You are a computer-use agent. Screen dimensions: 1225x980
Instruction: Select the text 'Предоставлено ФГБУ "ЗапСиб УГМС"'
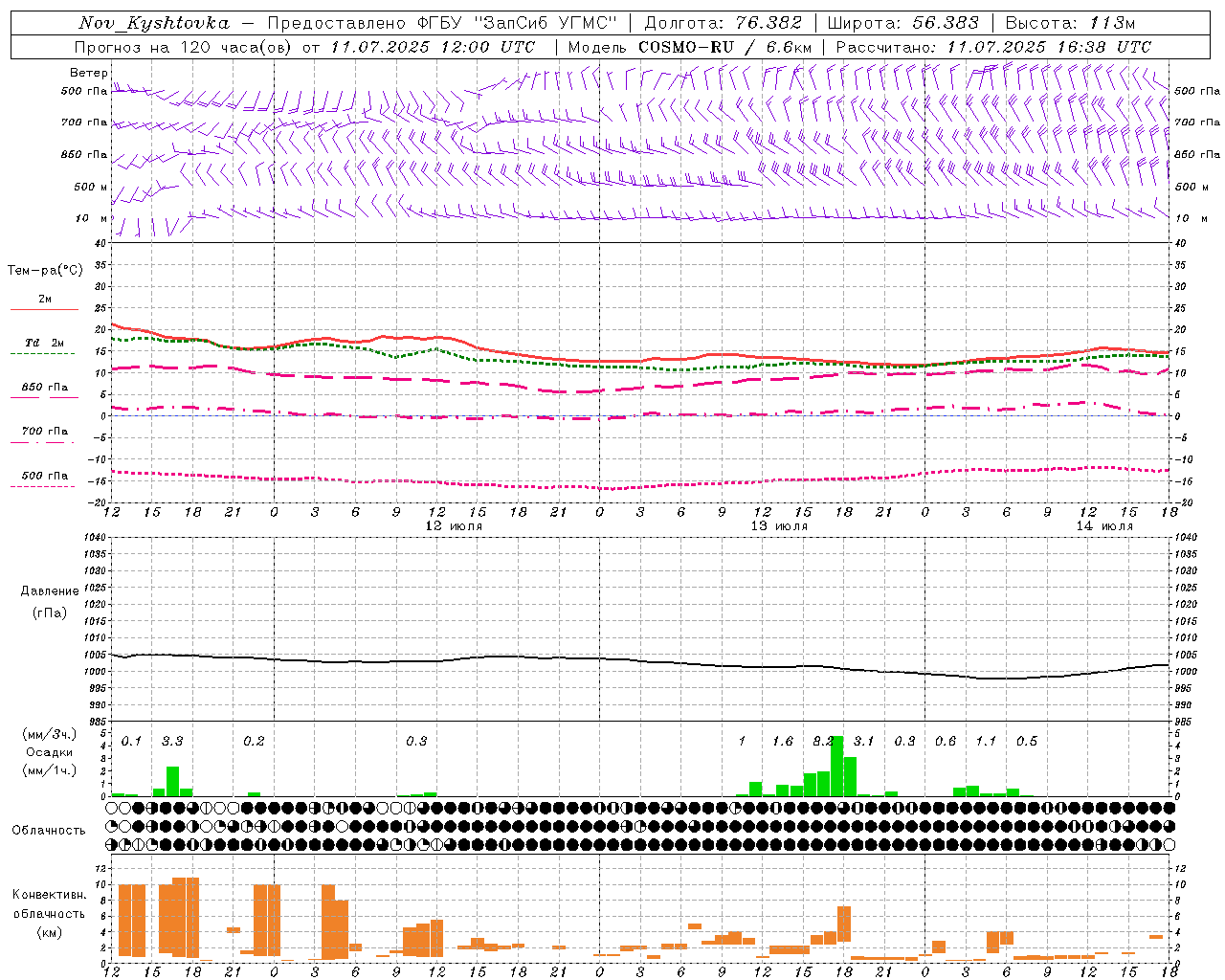[x=442, y=23]
